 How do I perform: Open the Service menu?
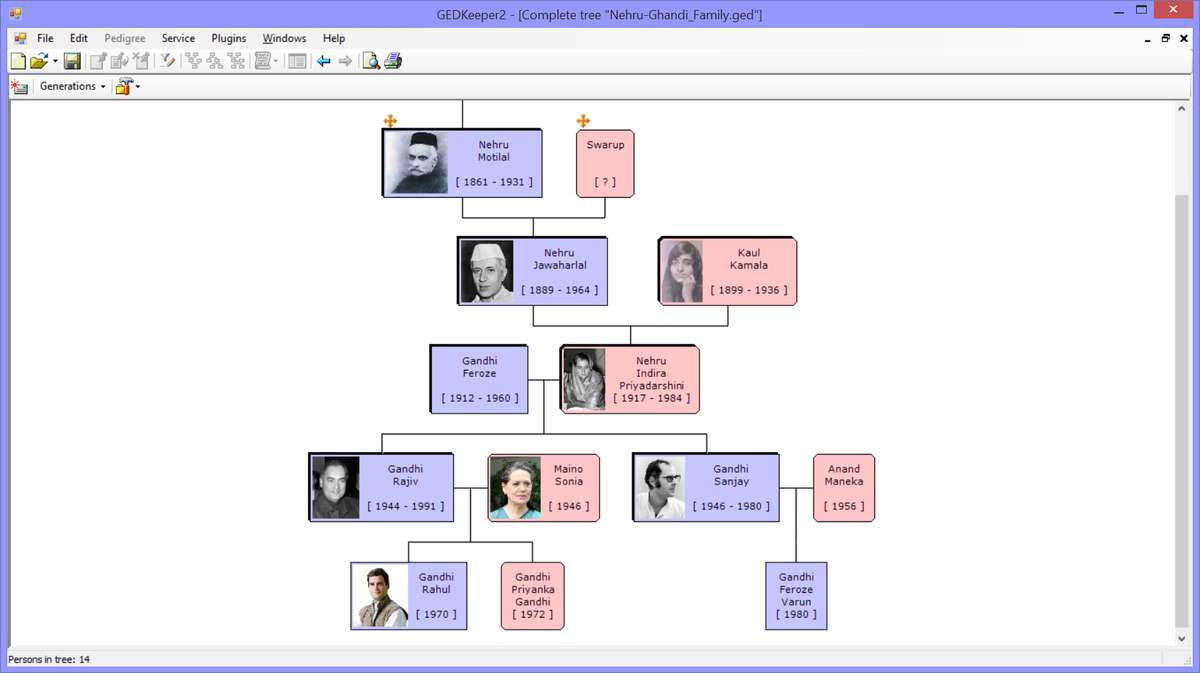178,38
